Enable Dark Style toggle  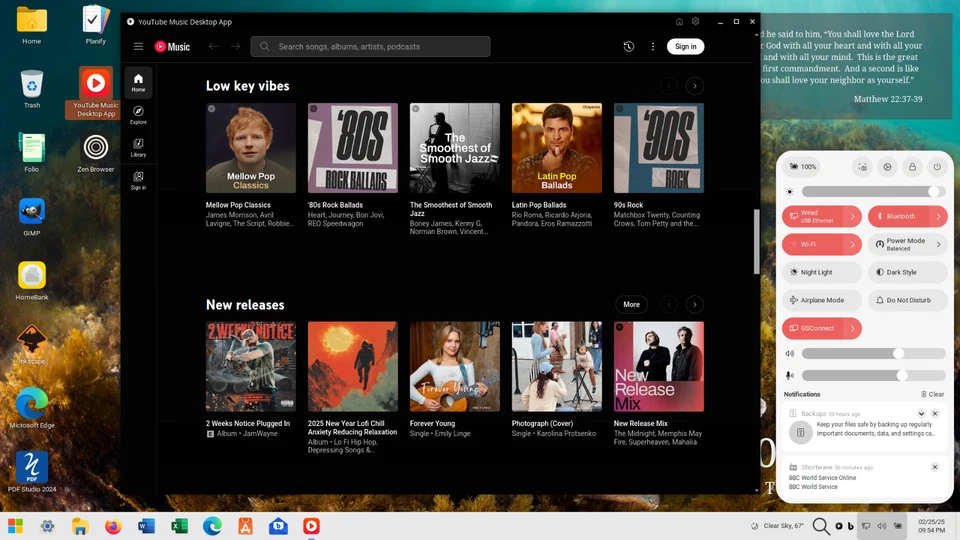tap(907, 272)
